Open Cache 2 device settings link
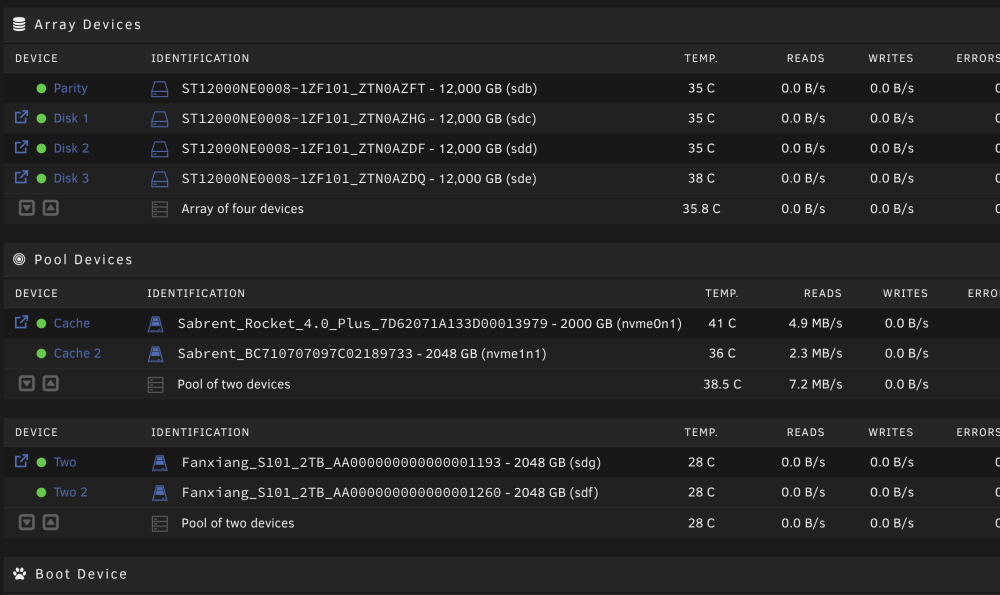Image resolution: width=1000 pixels, height=595 pixels. click(77, 353)
